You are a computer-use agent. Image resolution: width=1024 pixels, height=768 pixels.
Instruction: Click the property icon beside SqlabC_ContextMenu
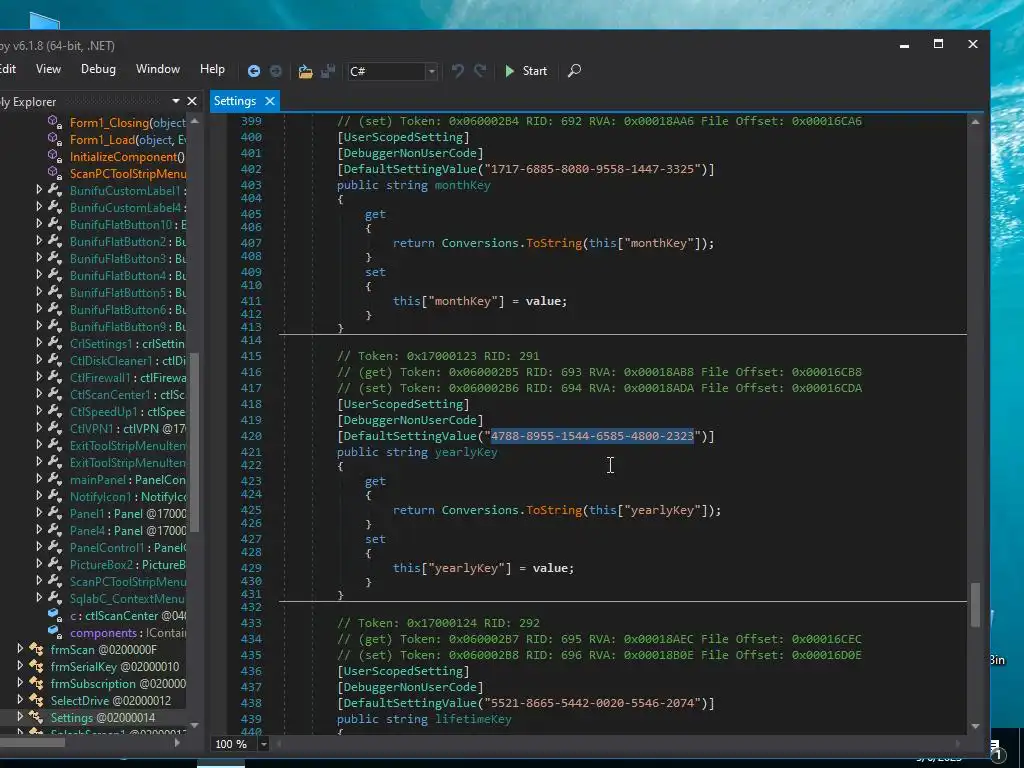click(x=55, y=598)
